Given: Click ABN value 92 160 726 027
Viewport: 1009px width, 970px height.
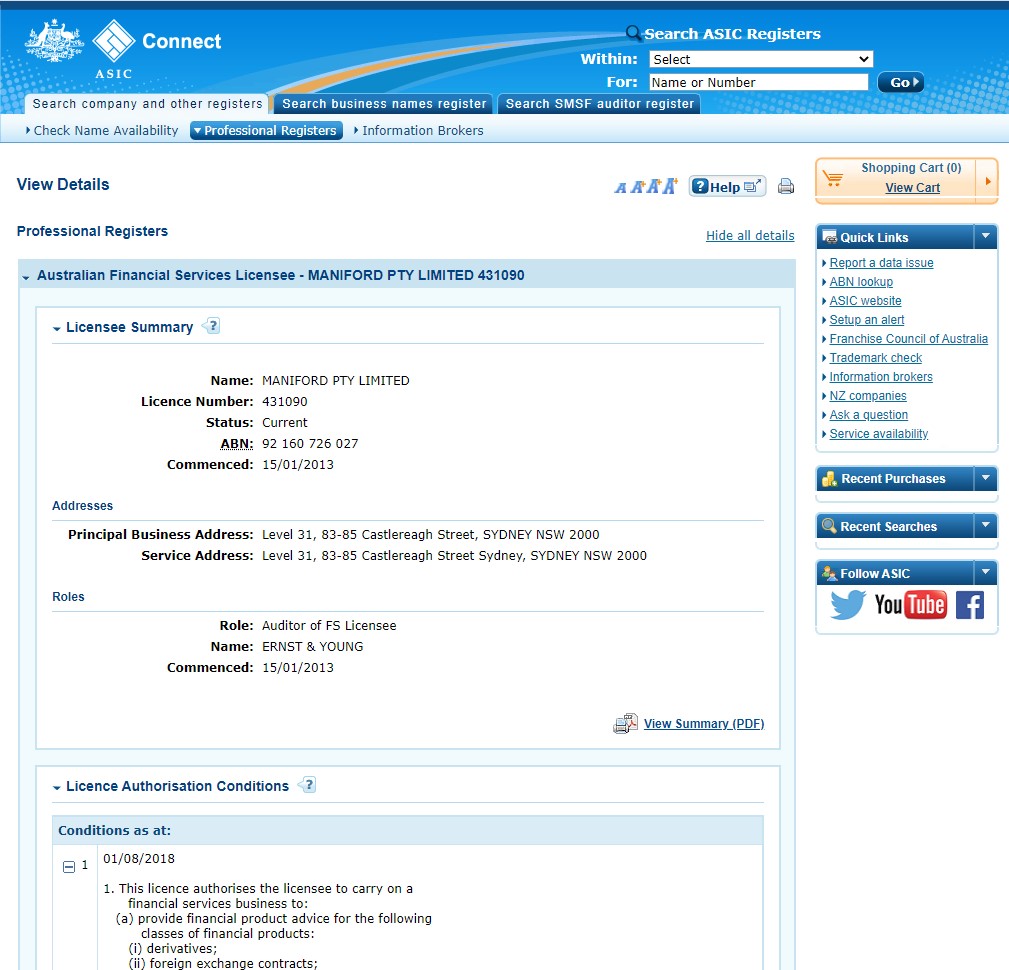Looking at the screenshot, I should coord(310,444).
